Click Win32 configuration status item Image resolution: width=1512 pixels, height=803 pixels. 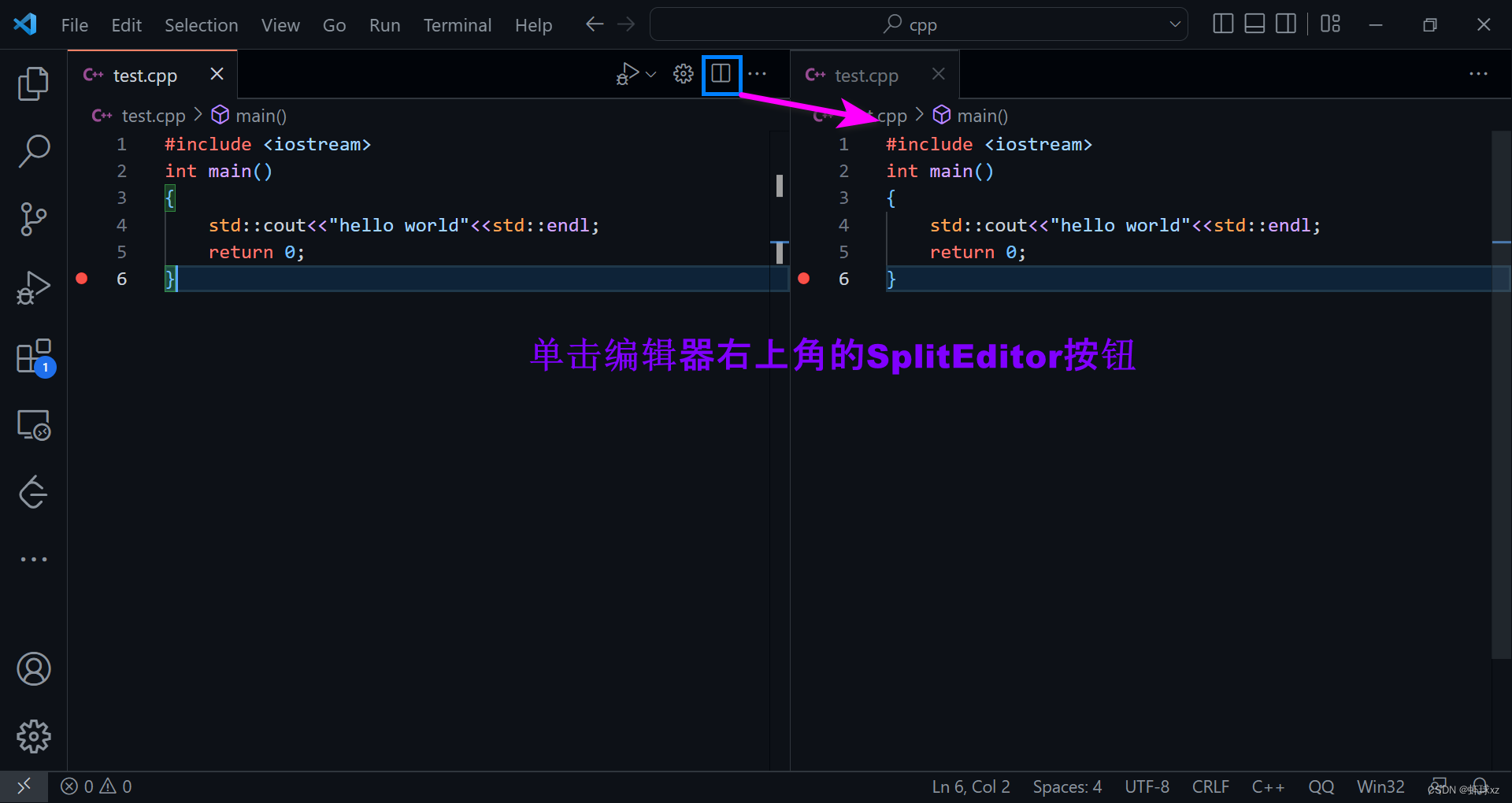point(1380,786)
